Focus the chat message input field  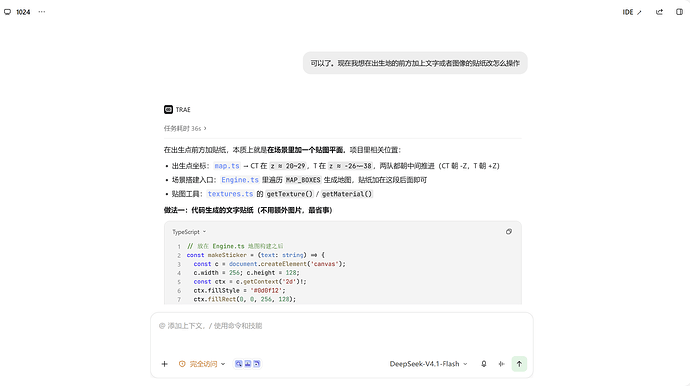[341, 326]
